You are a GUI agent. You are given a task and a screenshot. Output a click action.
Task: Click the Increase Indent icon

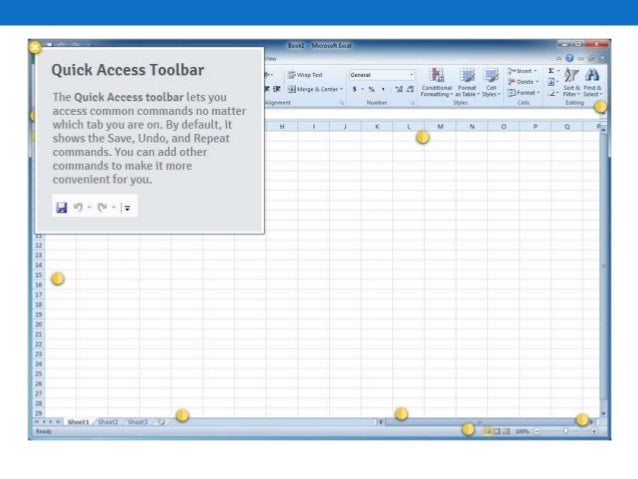coord(277,89)
